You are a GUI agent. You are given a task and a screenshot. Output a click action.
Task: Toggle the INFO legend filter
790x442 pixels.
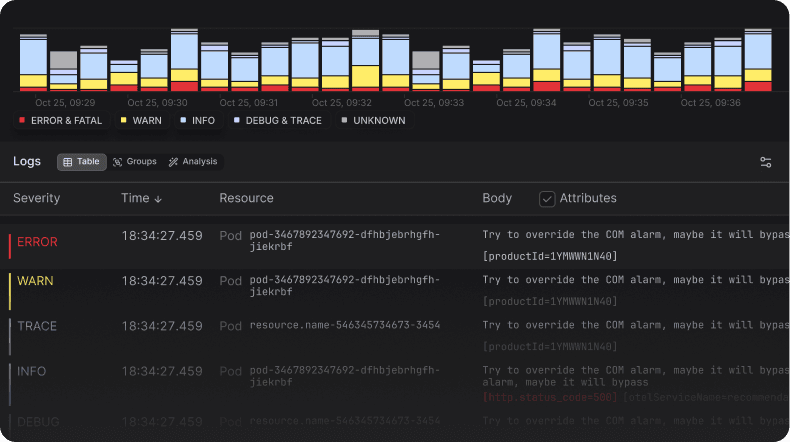point(198,120)
